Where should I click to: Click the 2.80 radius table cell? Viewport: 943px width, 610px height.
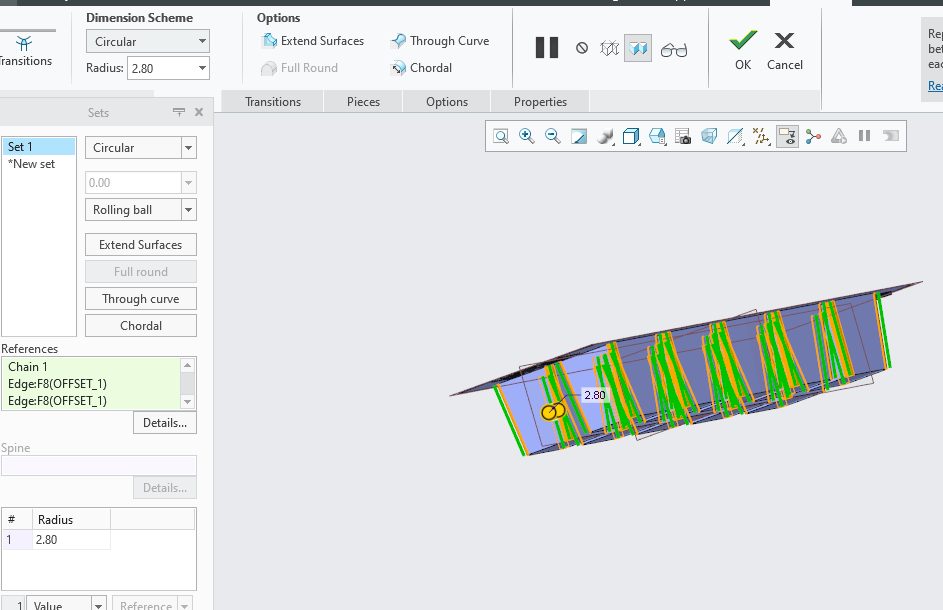[x=72, y=540]
